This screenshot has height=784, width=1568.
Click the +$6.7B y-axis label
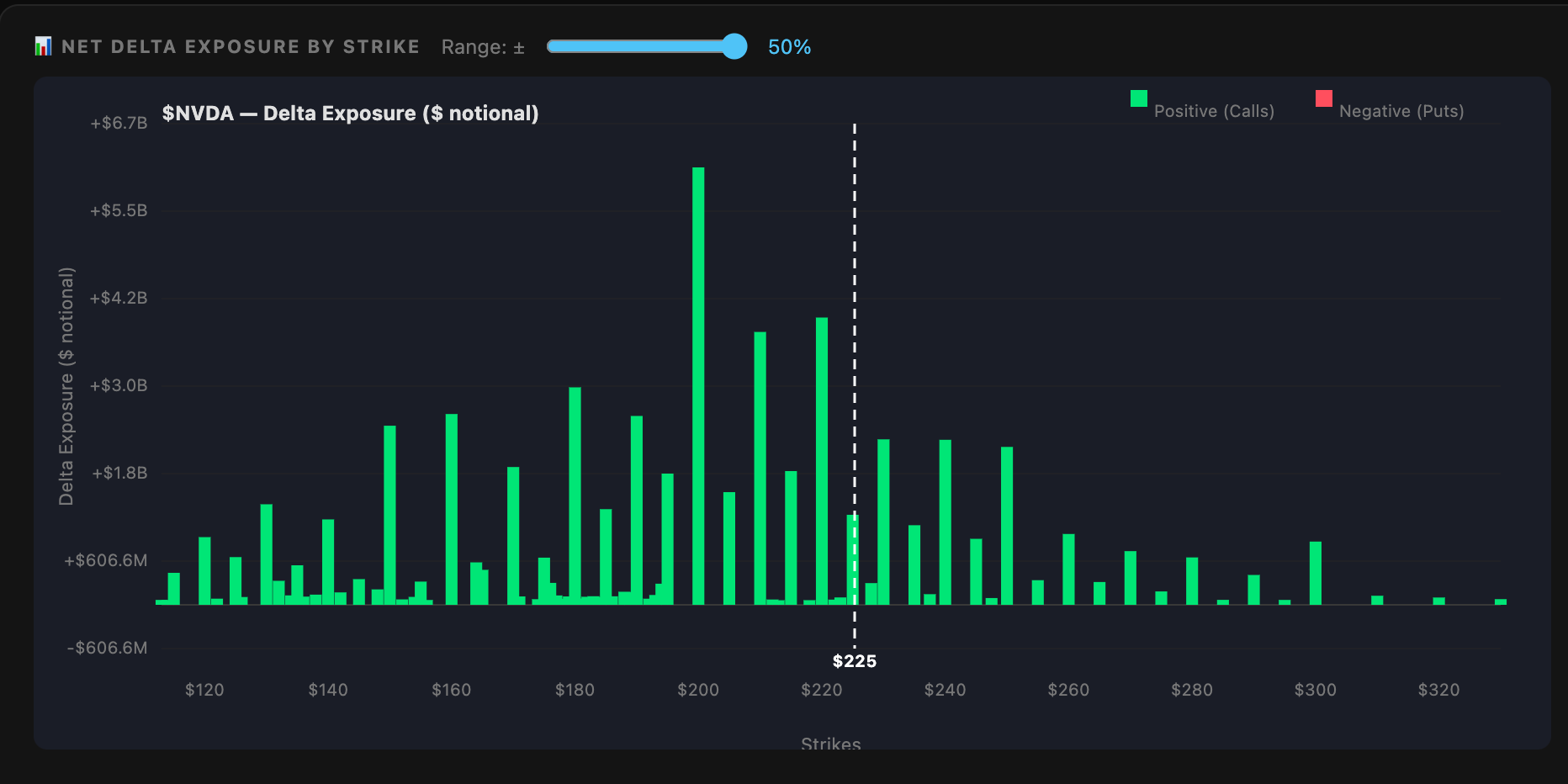click(119, 123)
